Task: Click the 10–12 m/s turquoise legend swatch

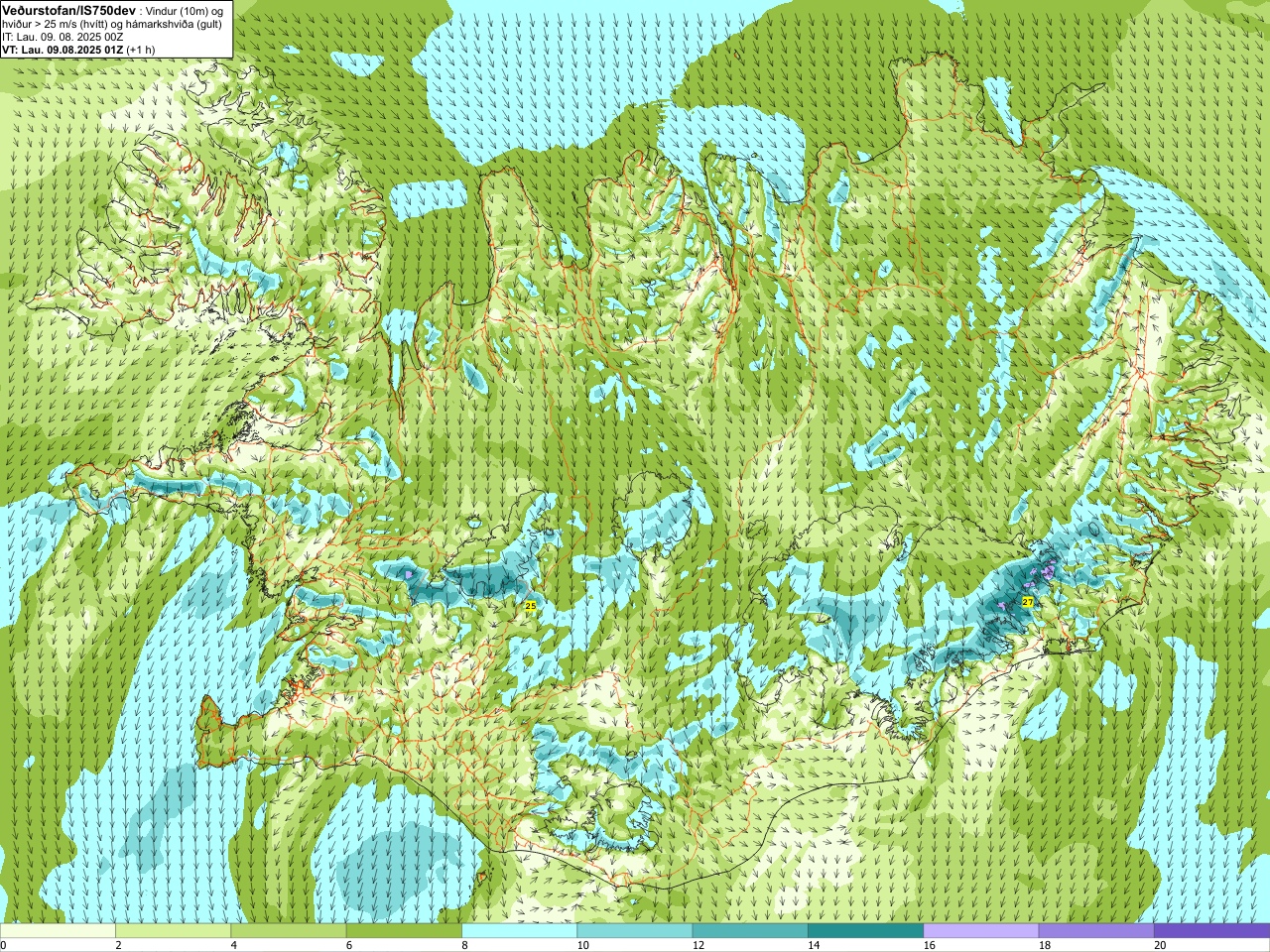Action: point(635,931)
